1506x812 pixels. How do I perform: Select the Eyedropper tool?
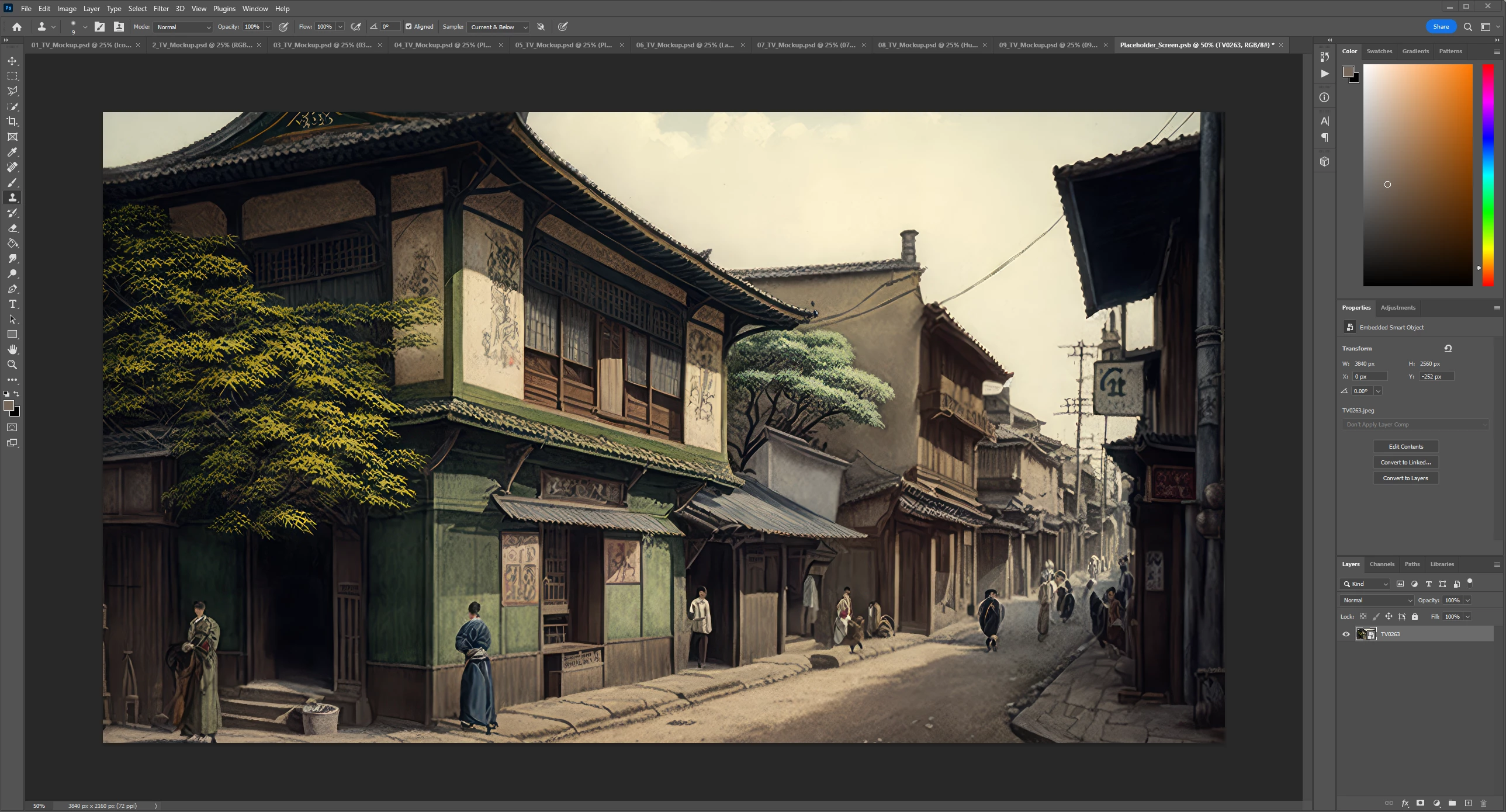tap(12, 152)
